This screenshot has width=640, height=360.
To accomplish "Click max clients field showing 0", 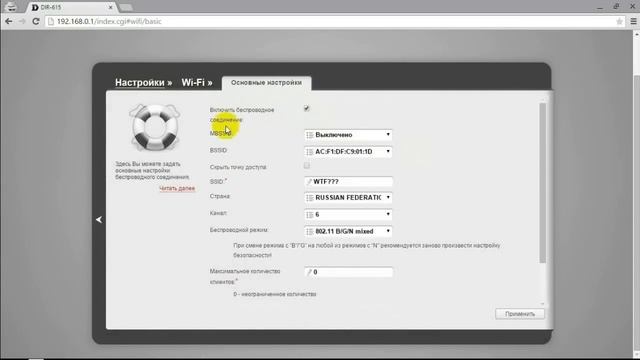I will 348,272.
